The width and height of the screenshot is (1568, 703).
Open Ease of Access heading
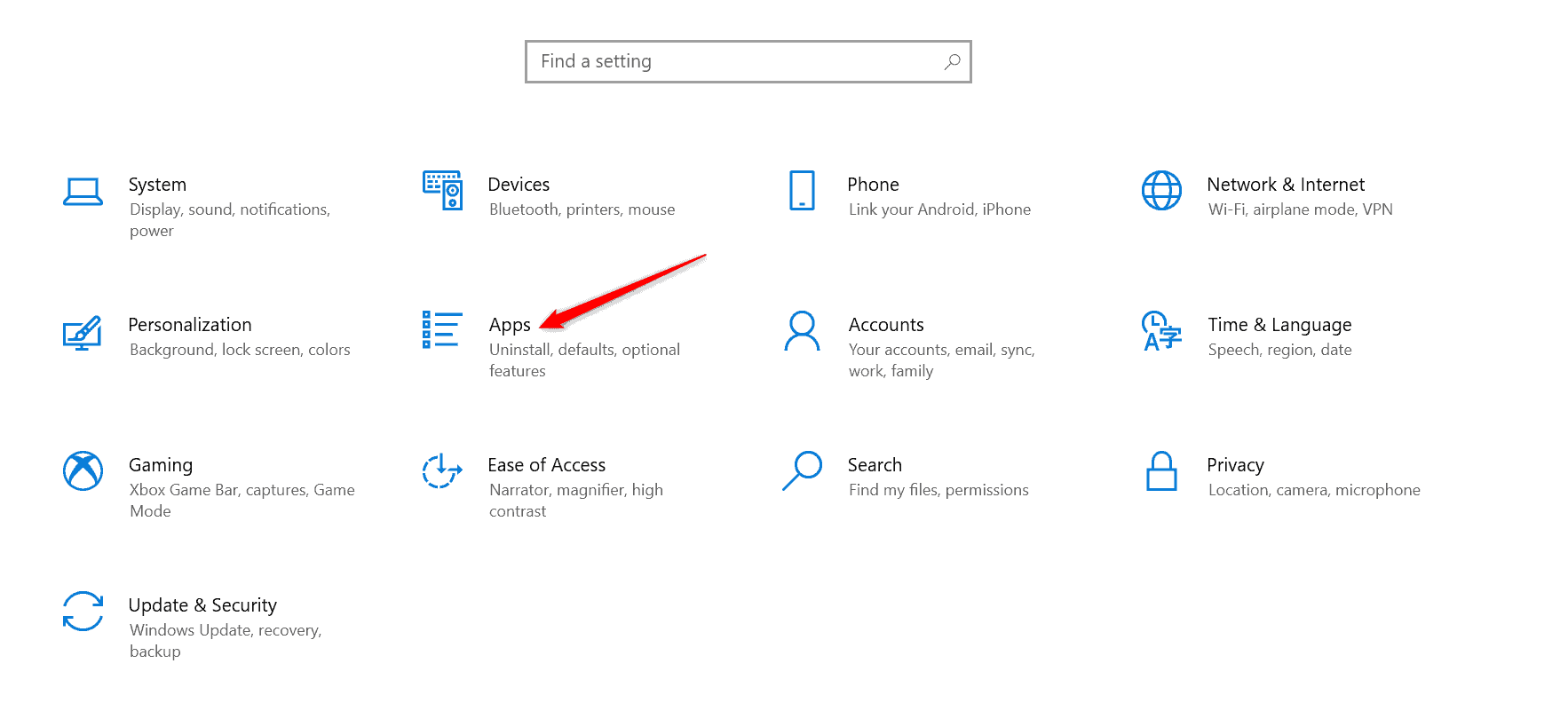[x=547, y=465]
